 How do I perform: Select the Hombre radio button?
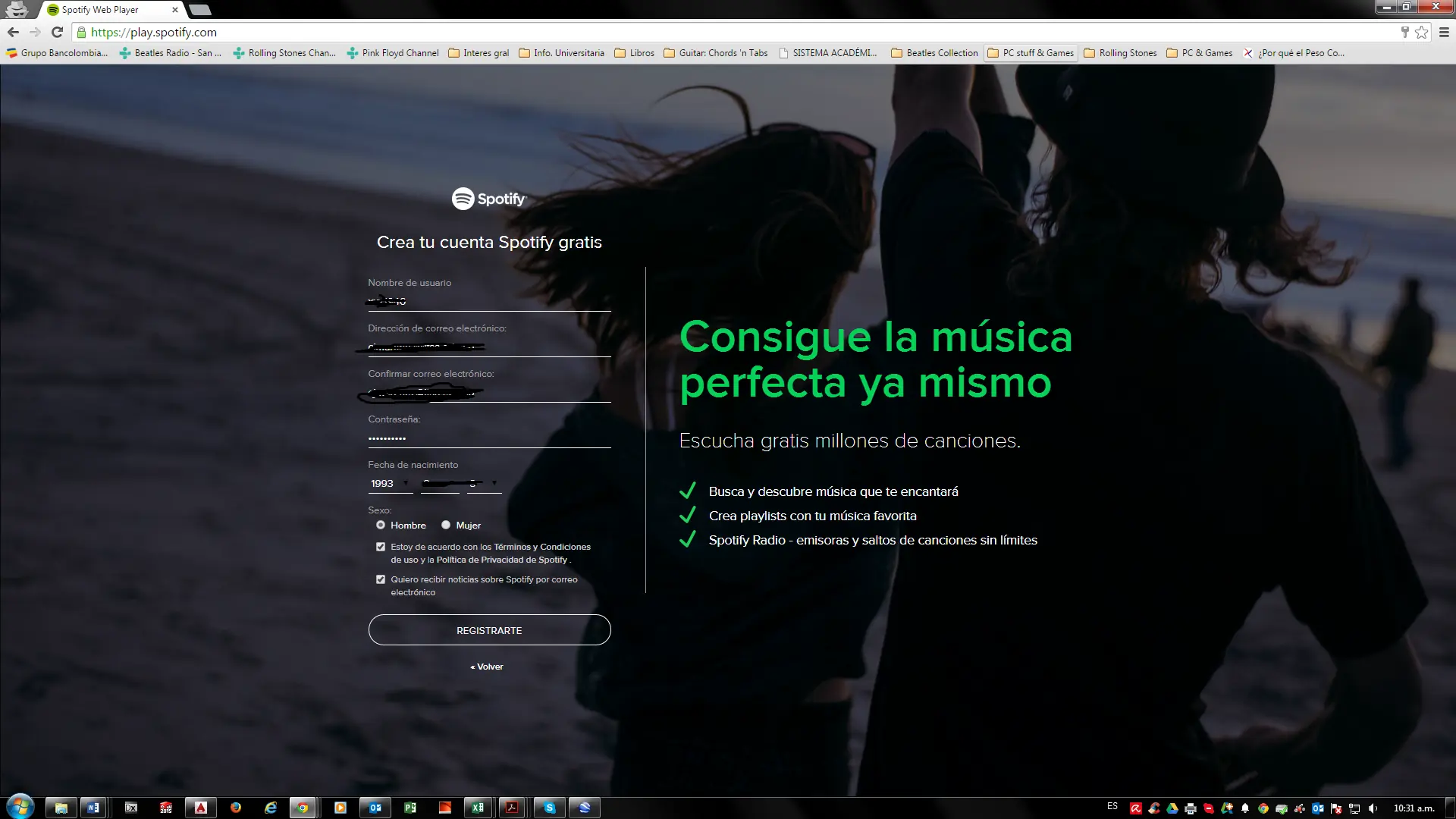pos(381,525)
